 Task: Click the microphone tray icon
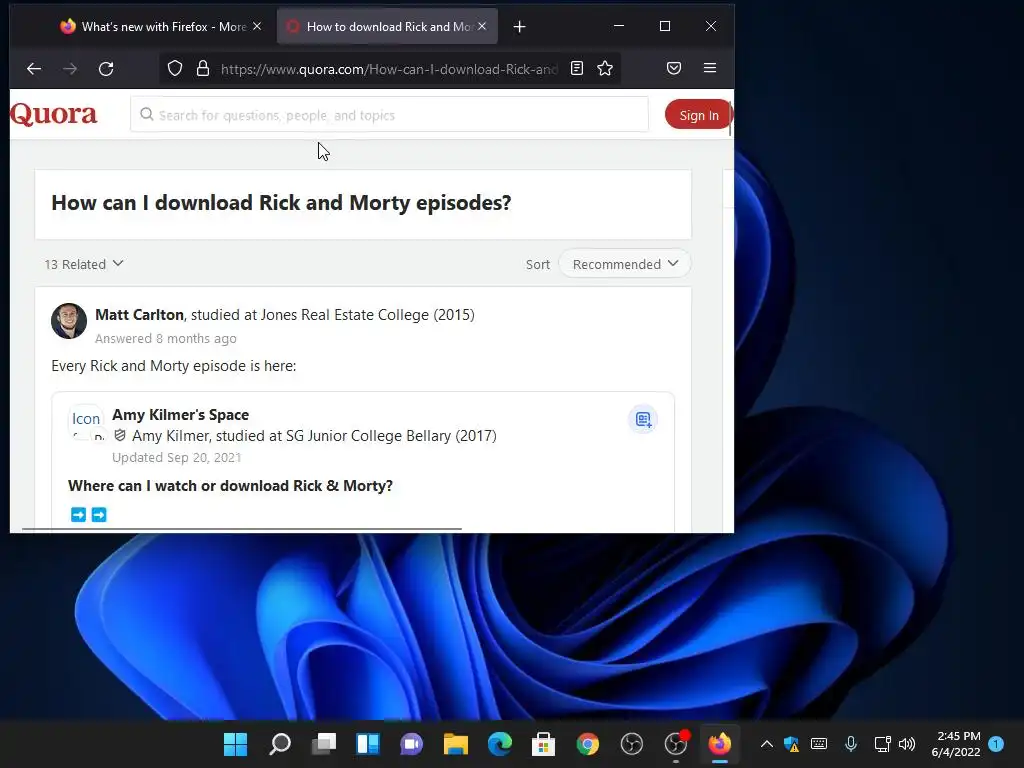click(850, 744)
